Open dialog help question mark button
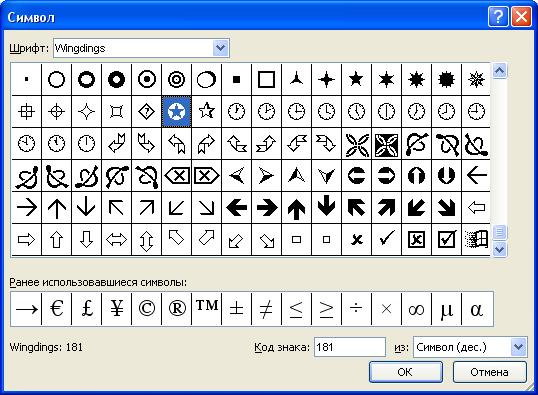538x395 pixels. point(498,16)
